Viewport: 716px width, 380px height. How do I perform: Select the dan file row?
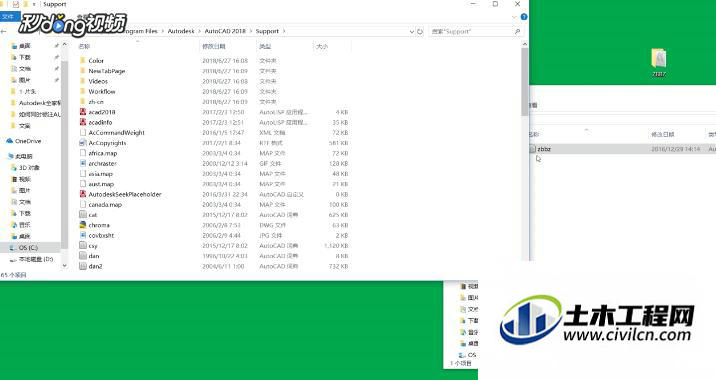214,256
